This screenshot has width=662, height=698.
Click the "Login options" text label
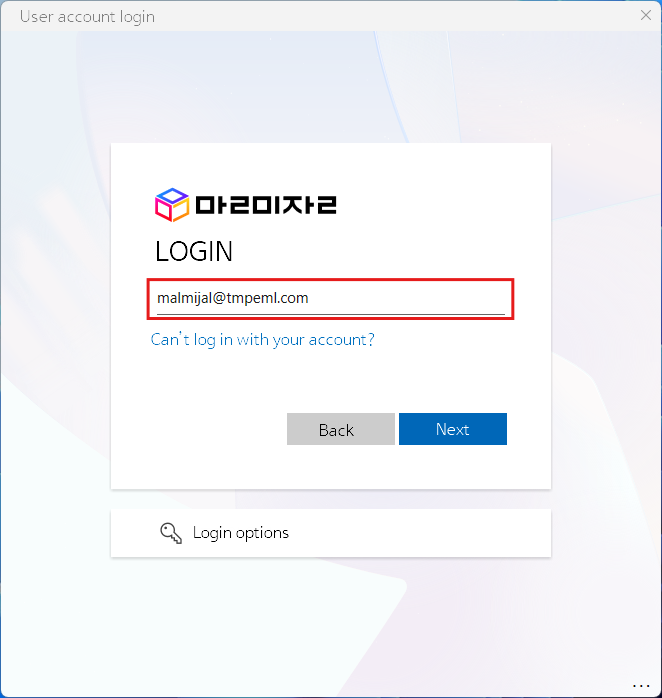241,533
